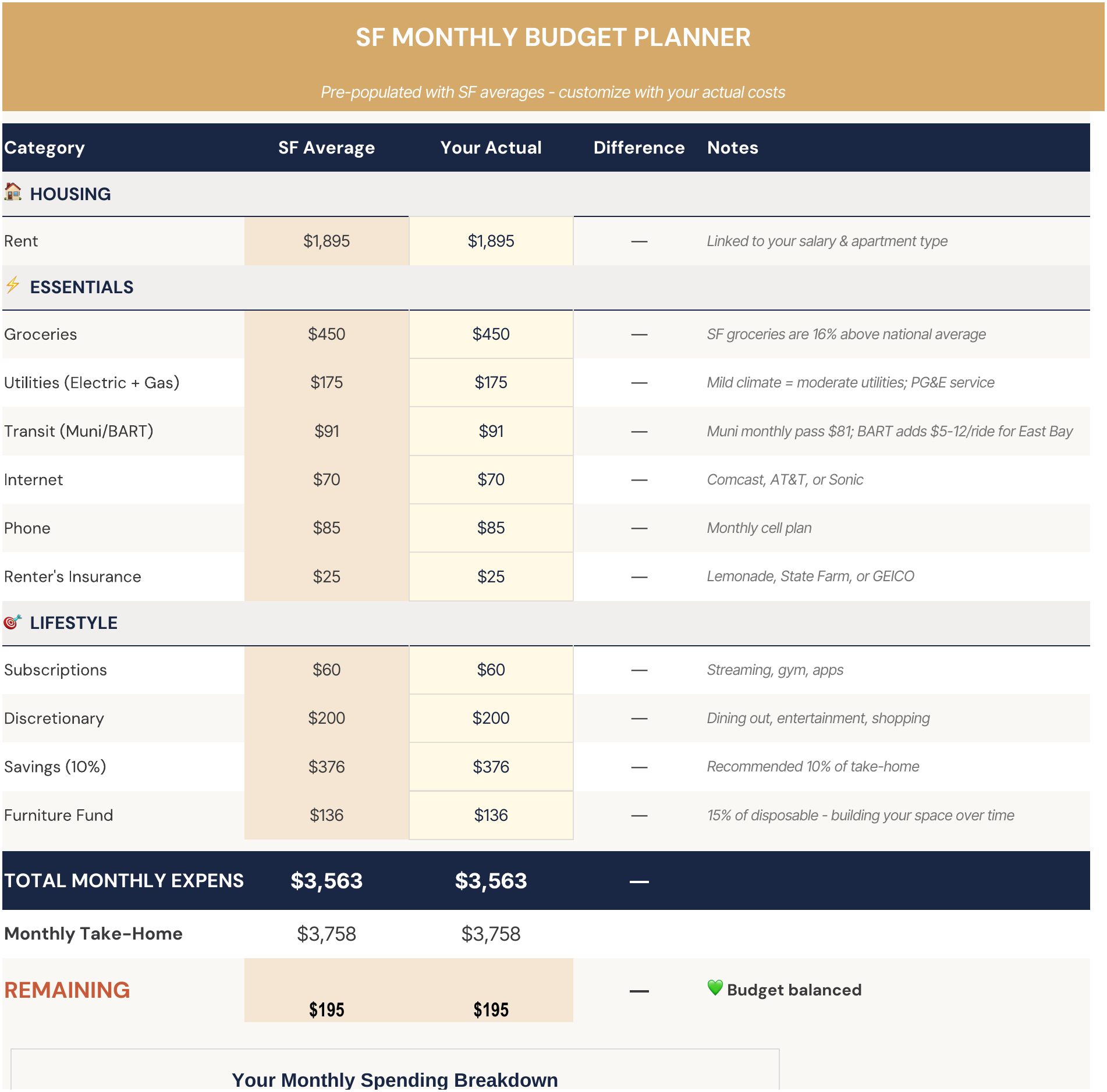Screen dimensions: 1107x1092
Task: Click the note "Monthly cell plan"
Action: [x=759, y=528]
